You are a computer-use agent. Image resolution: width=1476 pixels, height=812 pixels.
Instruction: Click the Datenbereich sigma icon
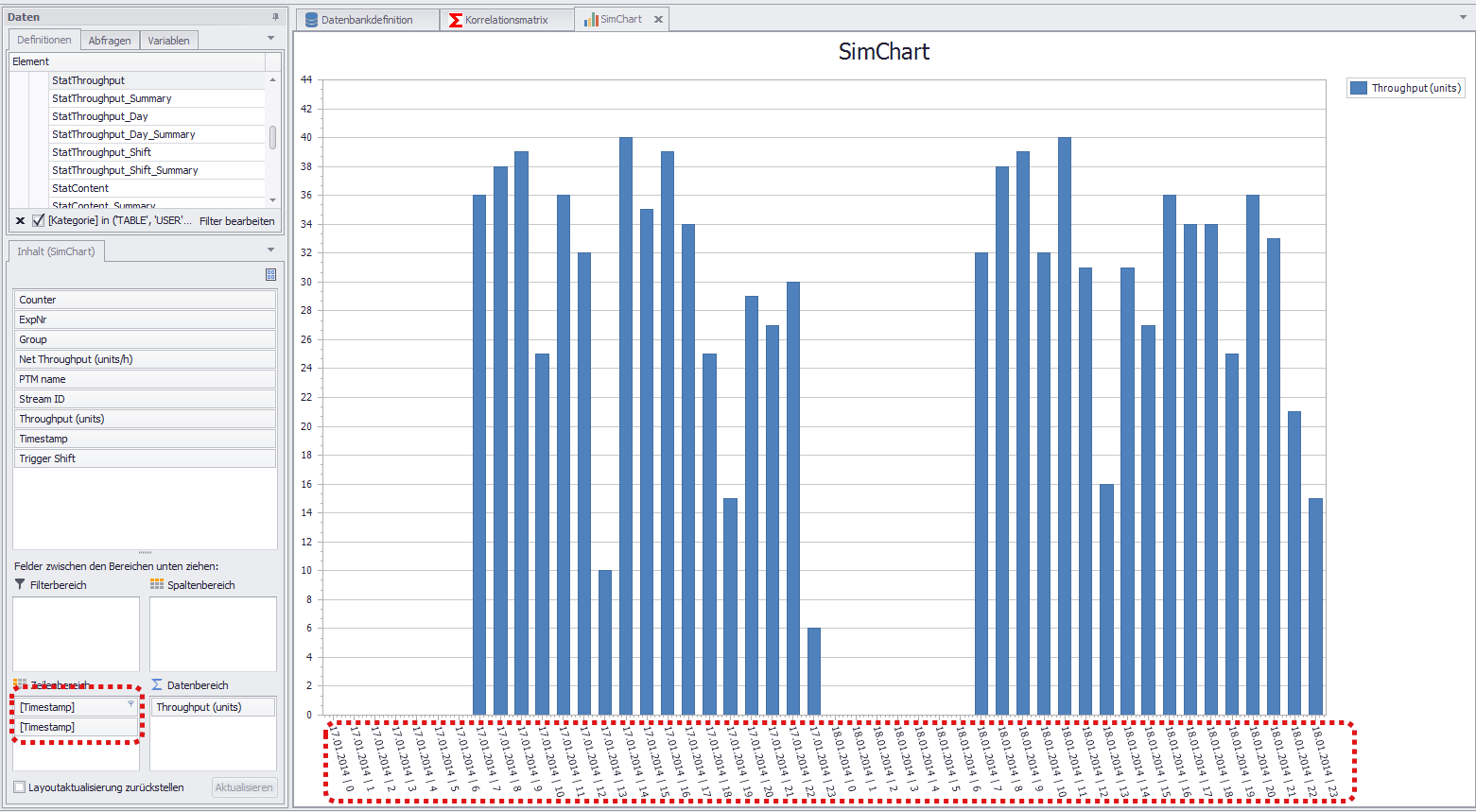click(x=157, y=685)
